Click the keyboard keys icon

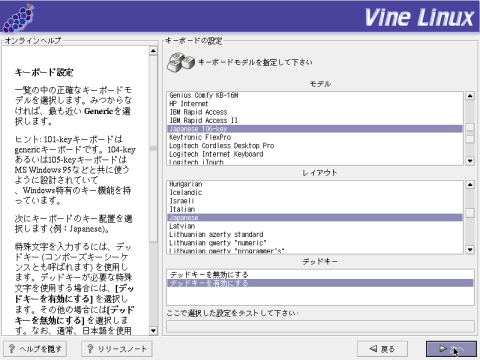point(181,62)
